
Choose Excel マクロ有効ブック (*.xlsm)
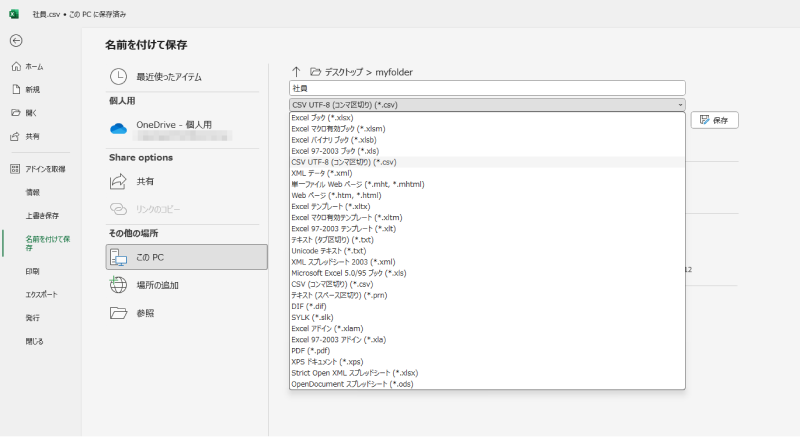(487, 129)
